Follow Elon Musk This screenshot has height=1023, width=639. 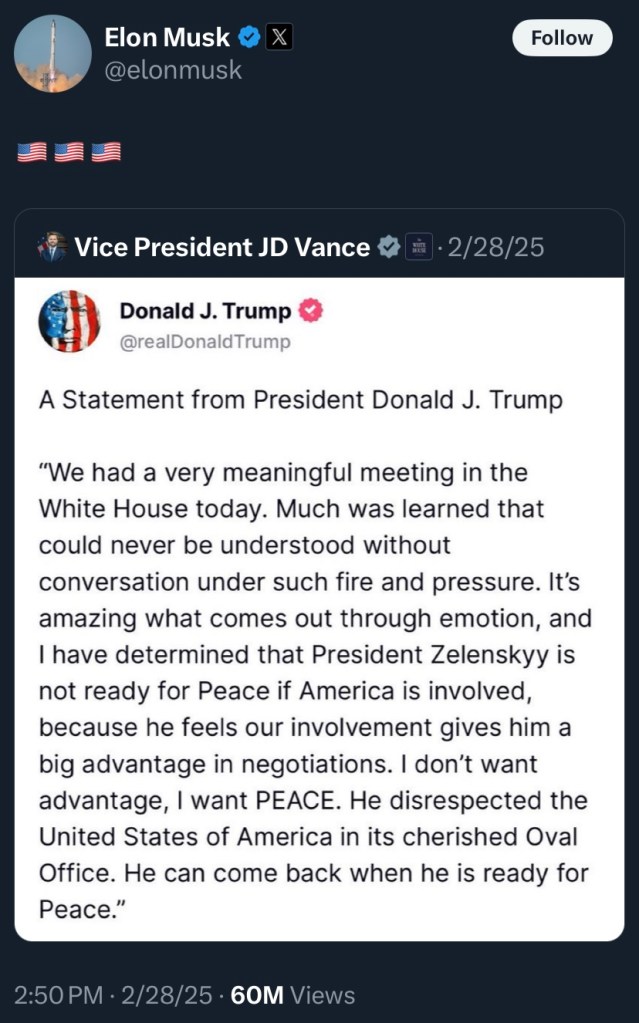[562, 38]
